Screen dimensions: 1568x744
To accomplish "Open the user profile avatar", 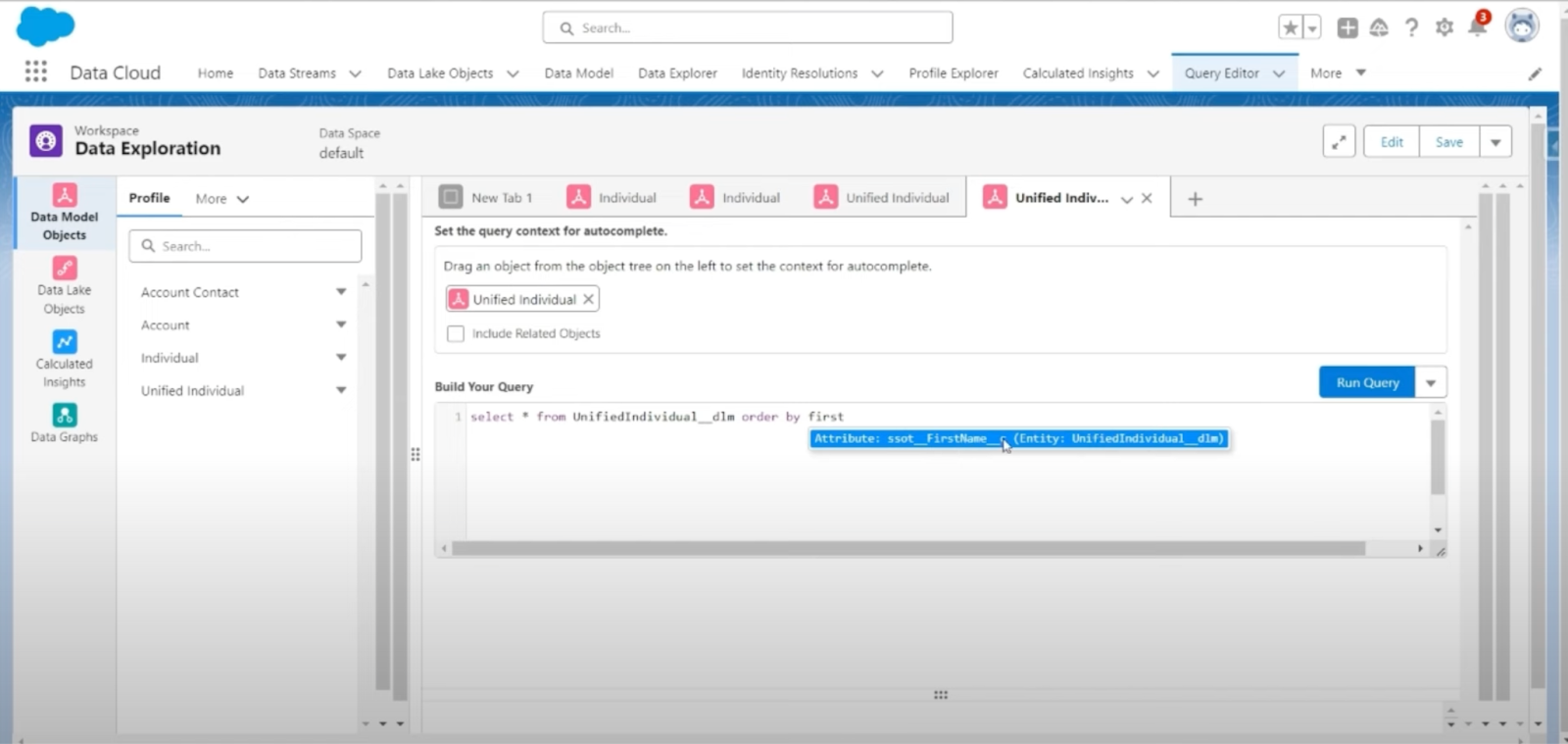I will point(1522,26).
